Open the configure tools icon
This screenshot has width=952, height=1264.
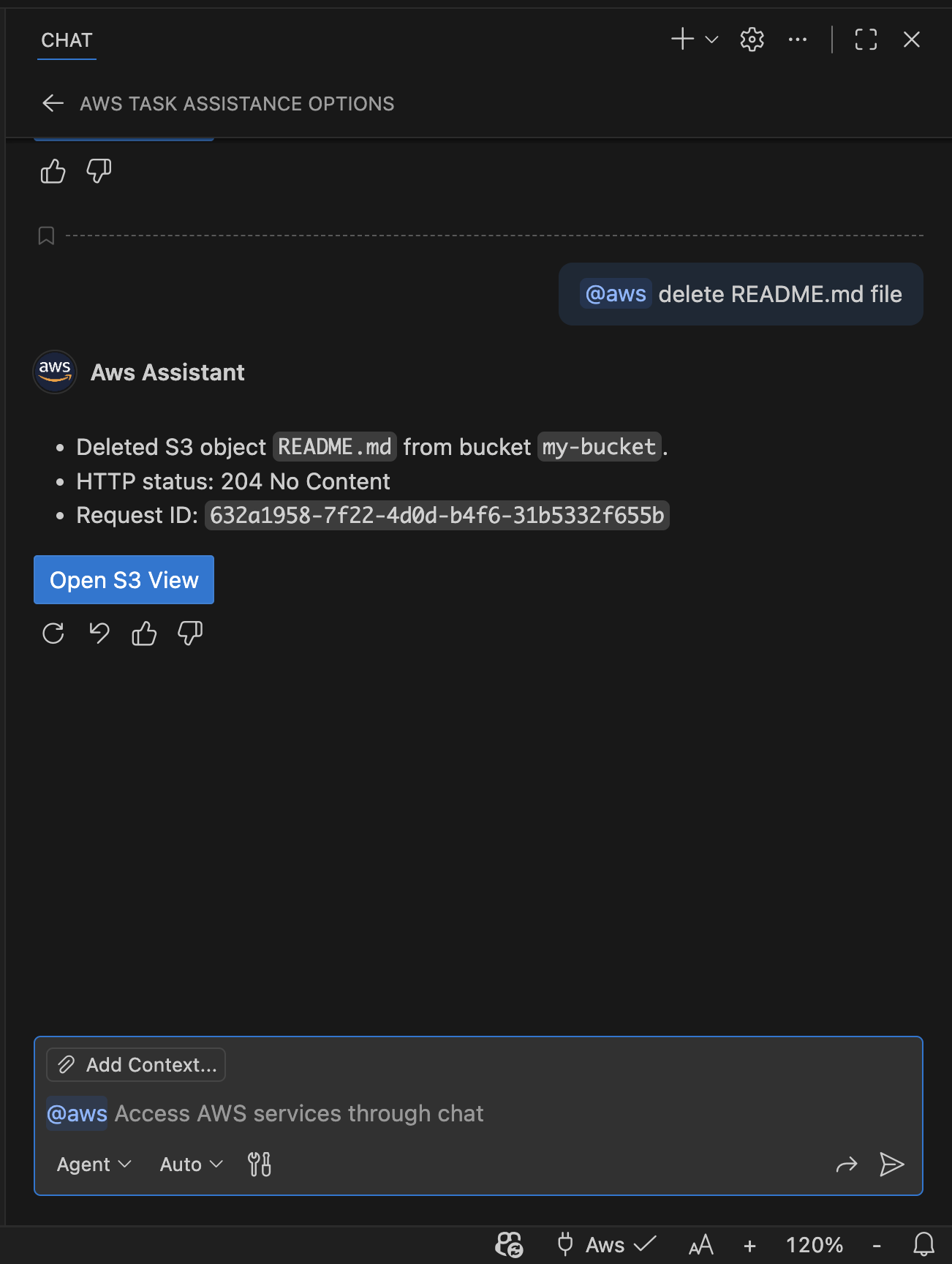pos(259,1164)
